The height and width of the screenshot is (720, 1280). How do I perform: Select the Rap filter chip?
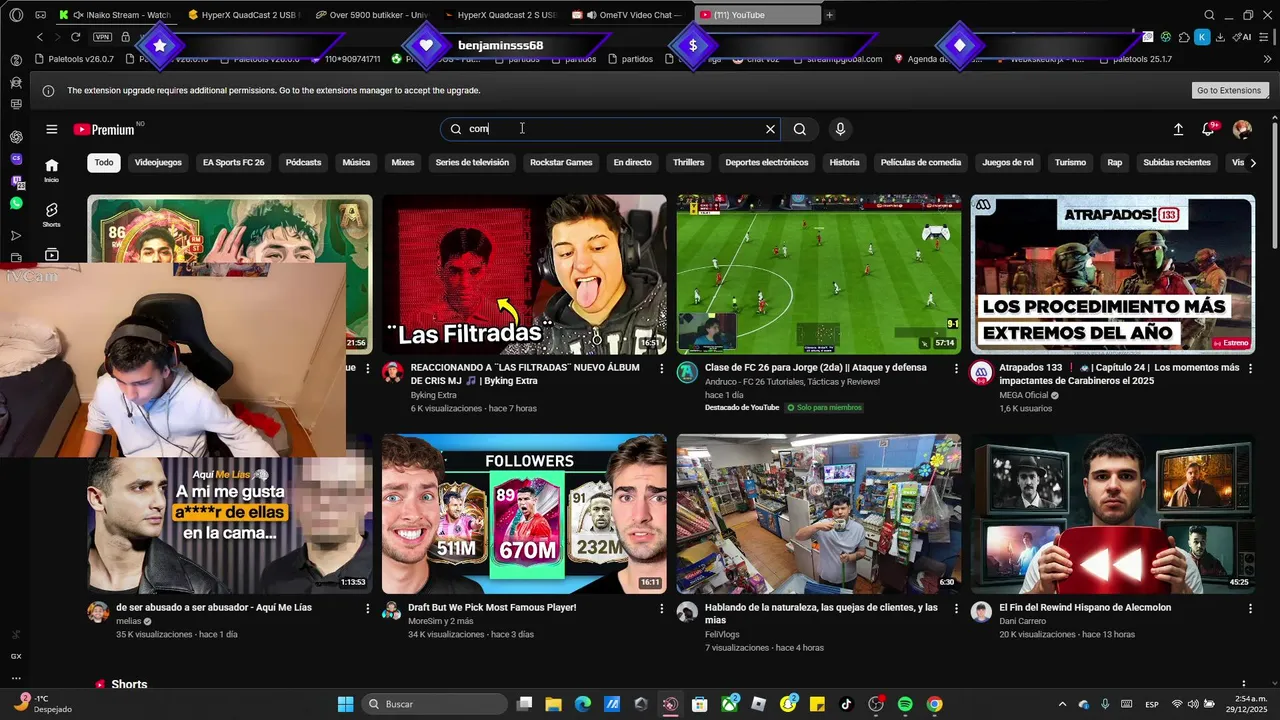[1114, 162]
